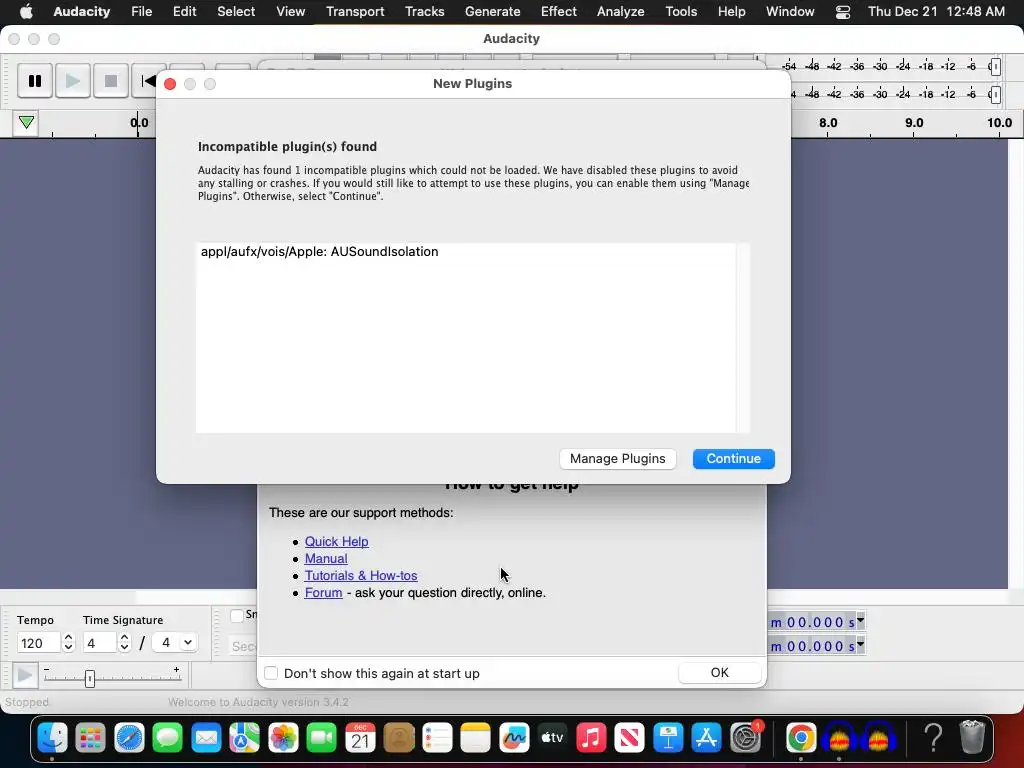Open Contacts from the dock
This screenshot has height=768, width=1024.
(398, 739)
